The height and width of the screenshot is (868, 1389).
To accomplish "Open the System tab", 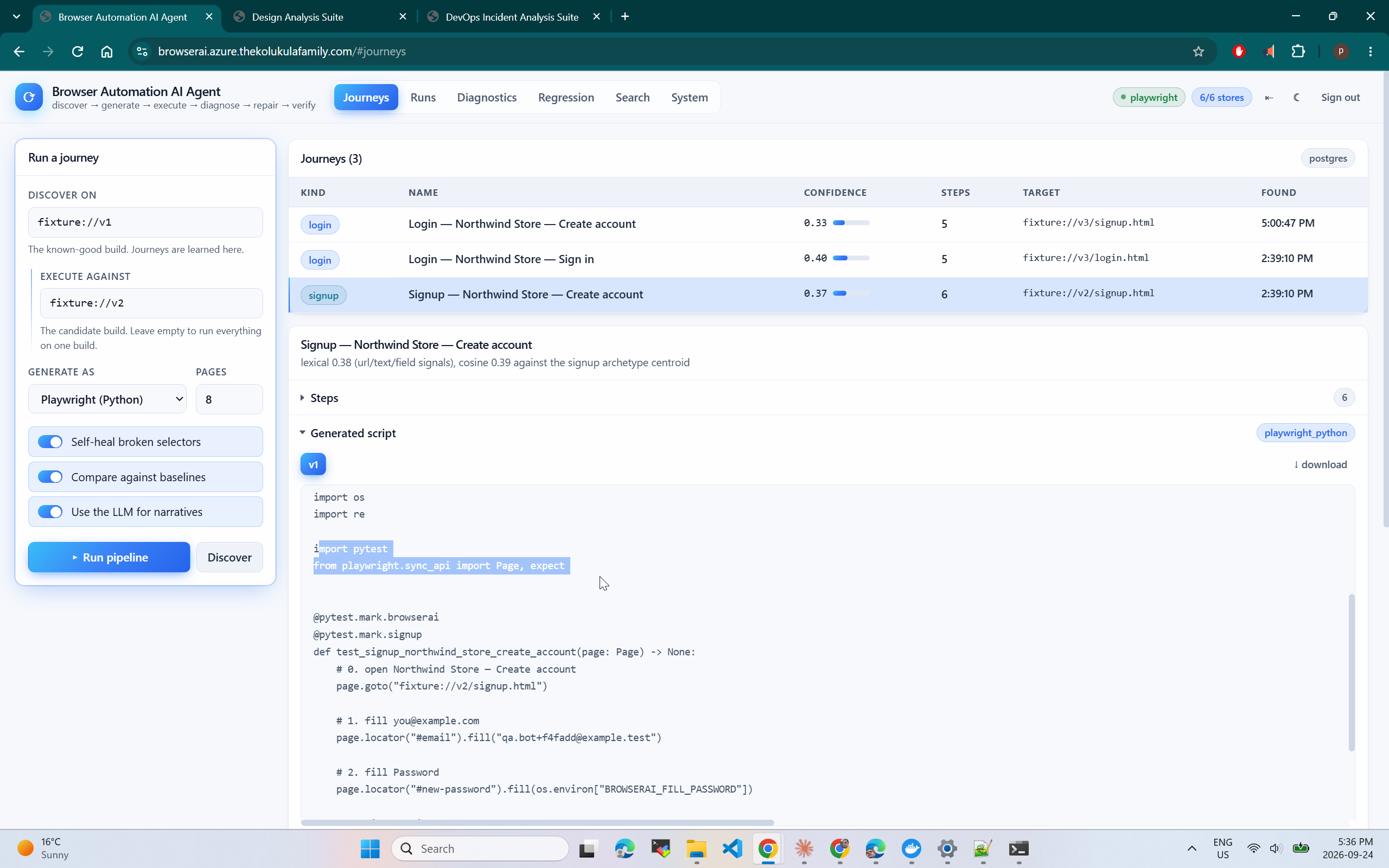I will coord(689,97).
